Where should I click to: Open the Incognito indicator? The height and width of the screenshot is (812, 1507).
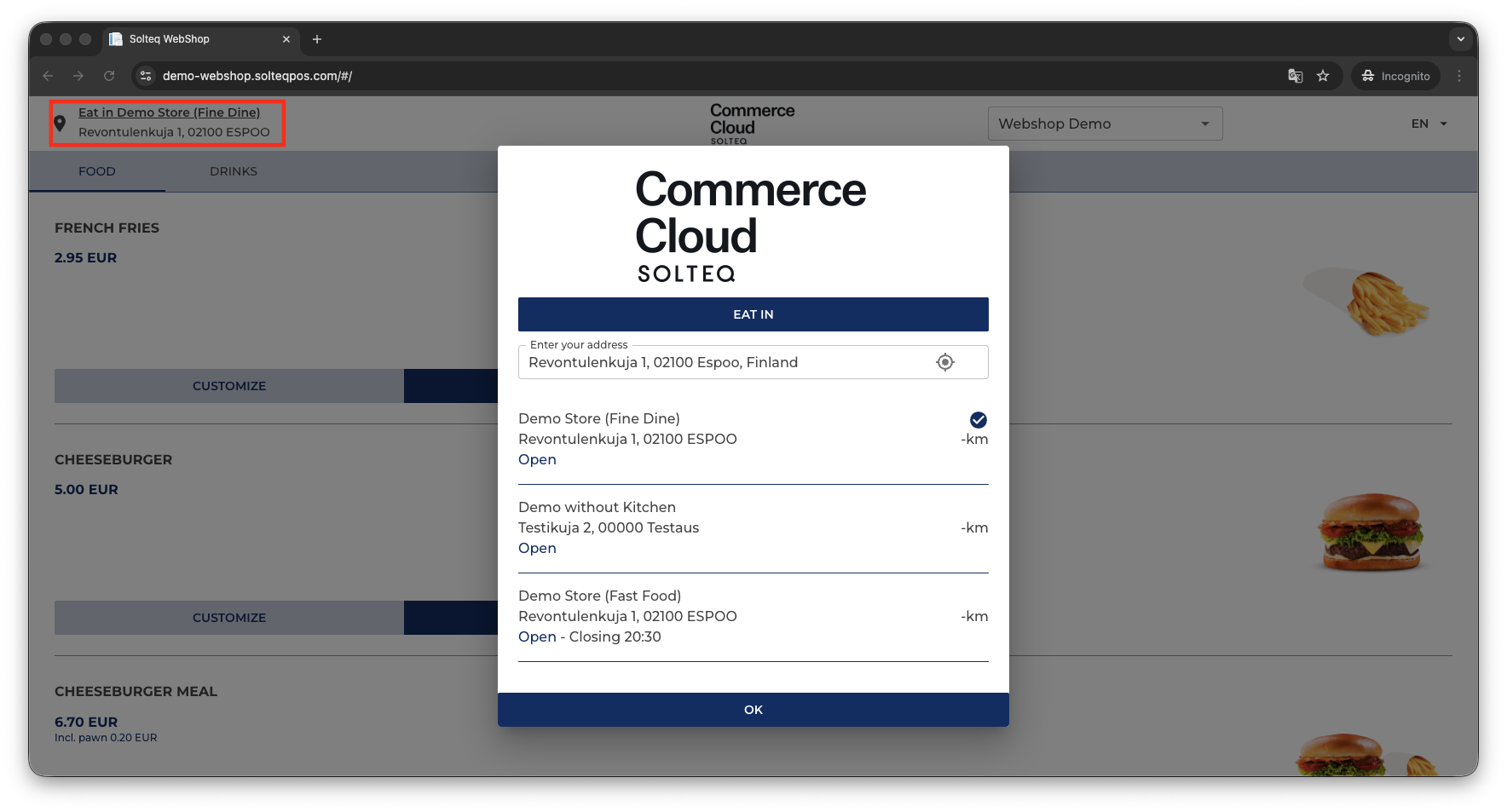[1395, 76]
